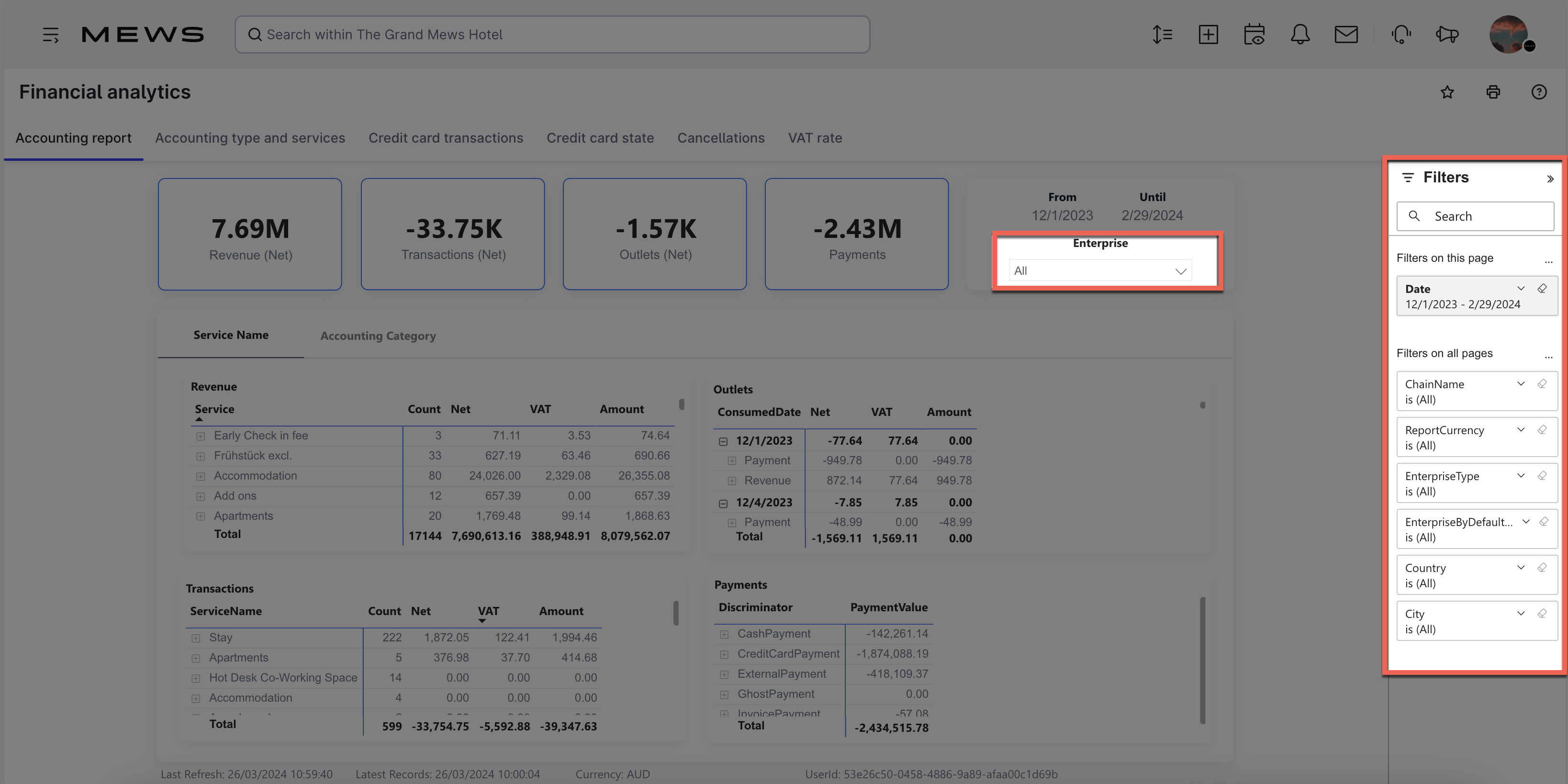This screenshot has width=1568, height=784.
Task: Click the Transactions (Net) -33.75K card
Action: coord(453,234)
